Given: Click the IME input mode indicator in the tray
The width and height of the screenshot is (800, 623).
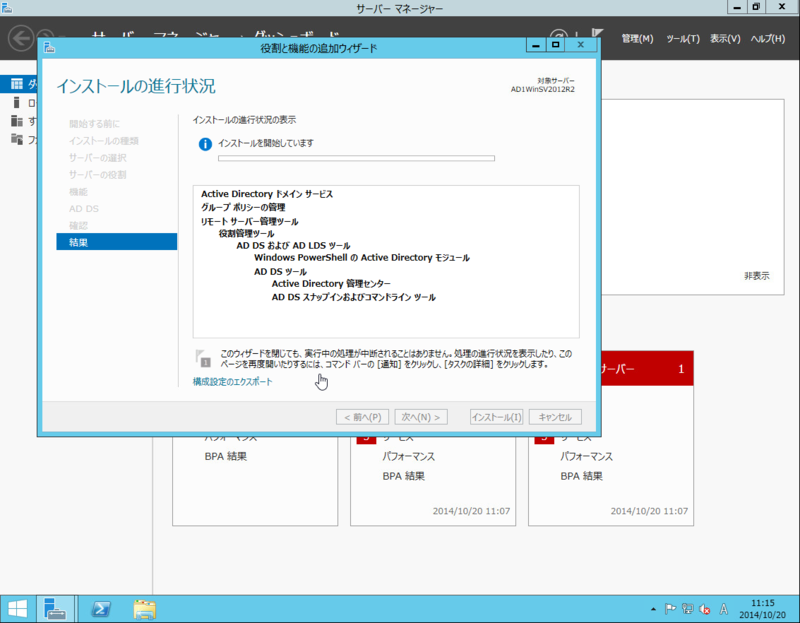Looking at the screenshot, I should [723, 607].
